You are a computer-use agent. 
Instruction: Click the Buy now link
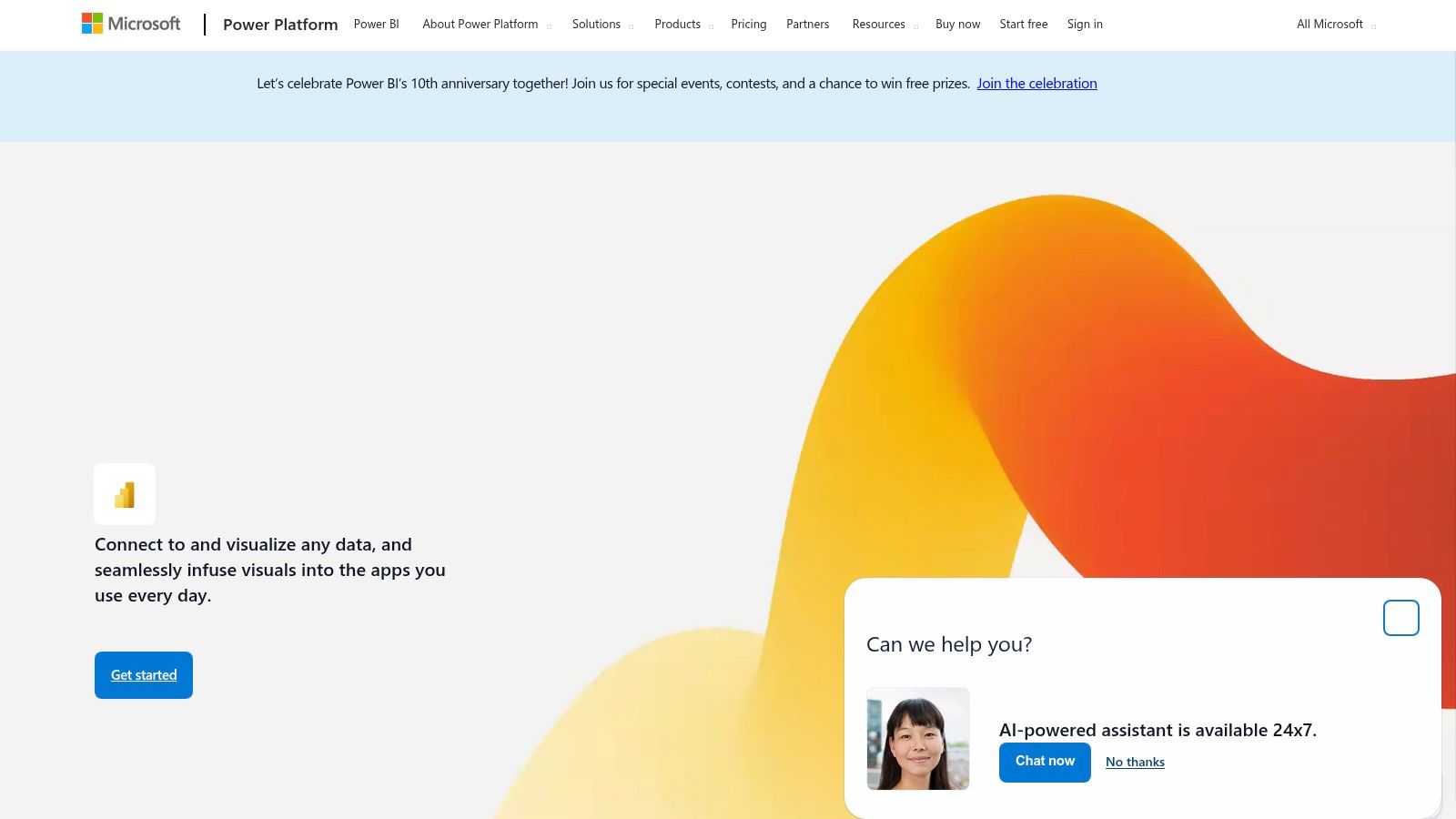click(957, 25)
